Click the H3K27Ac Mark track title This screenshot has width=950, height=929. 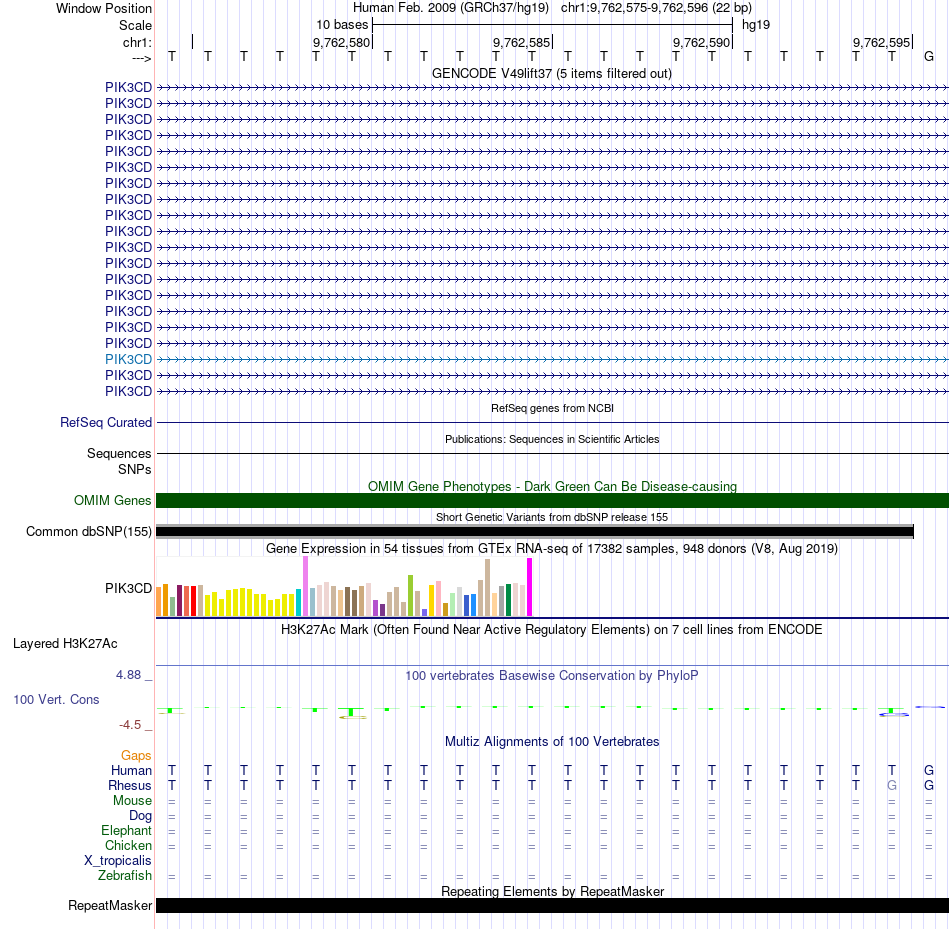click(552, 630)
